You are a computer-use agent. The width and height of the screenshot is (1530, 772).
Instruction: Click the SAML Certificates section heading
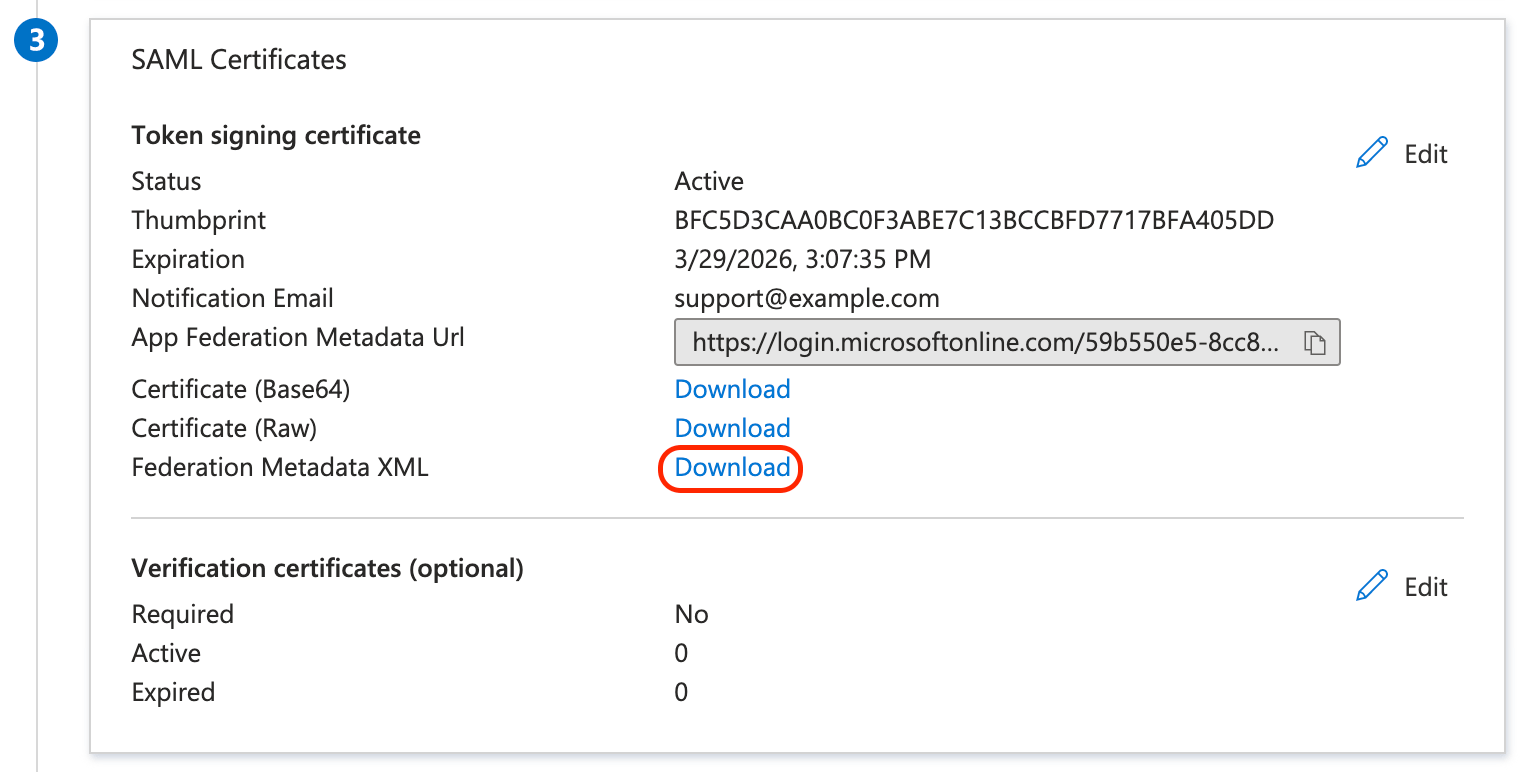coord(238,59)
